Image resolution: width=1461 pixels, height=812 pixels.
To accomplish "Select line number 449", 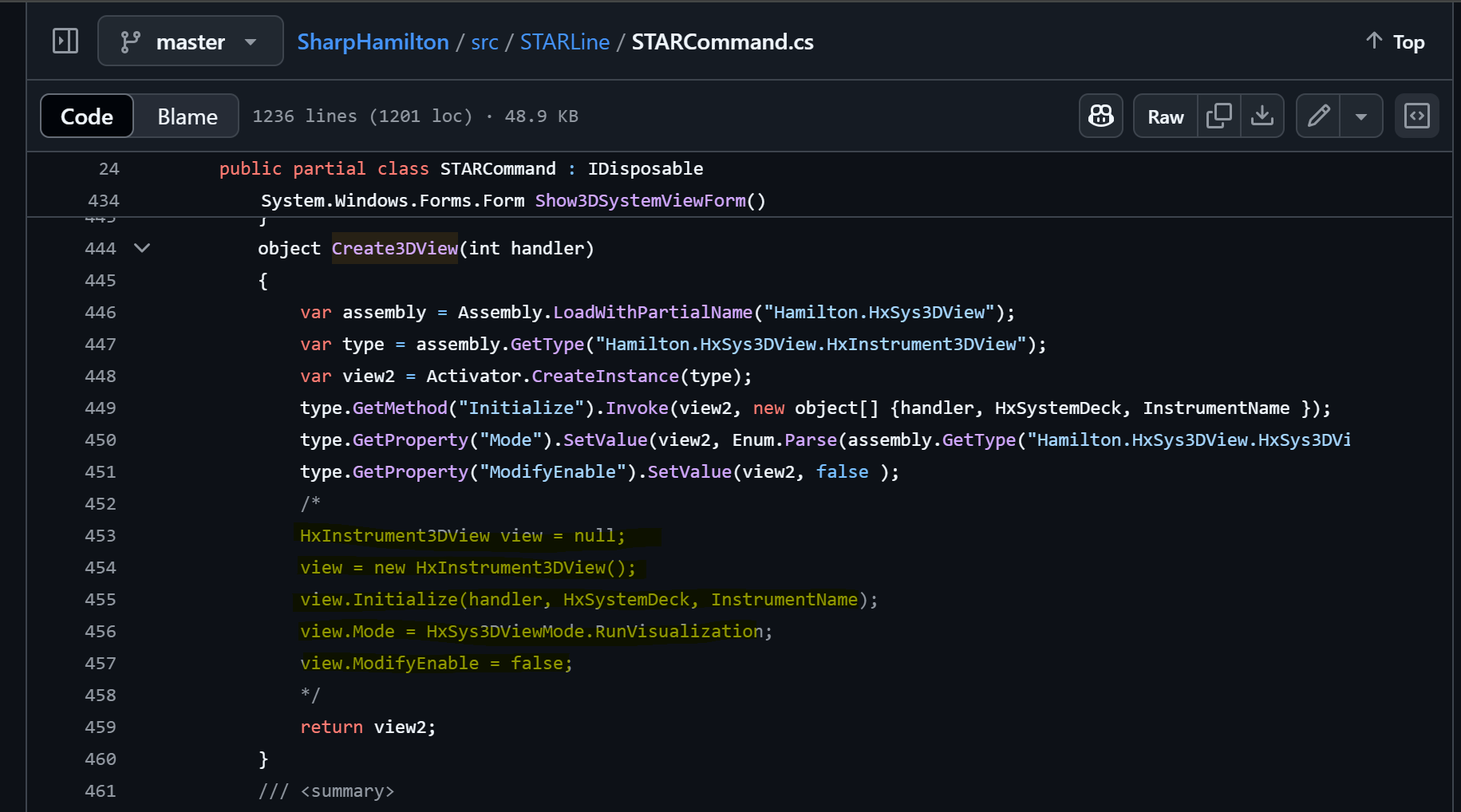I will click(x=101, y=408).
